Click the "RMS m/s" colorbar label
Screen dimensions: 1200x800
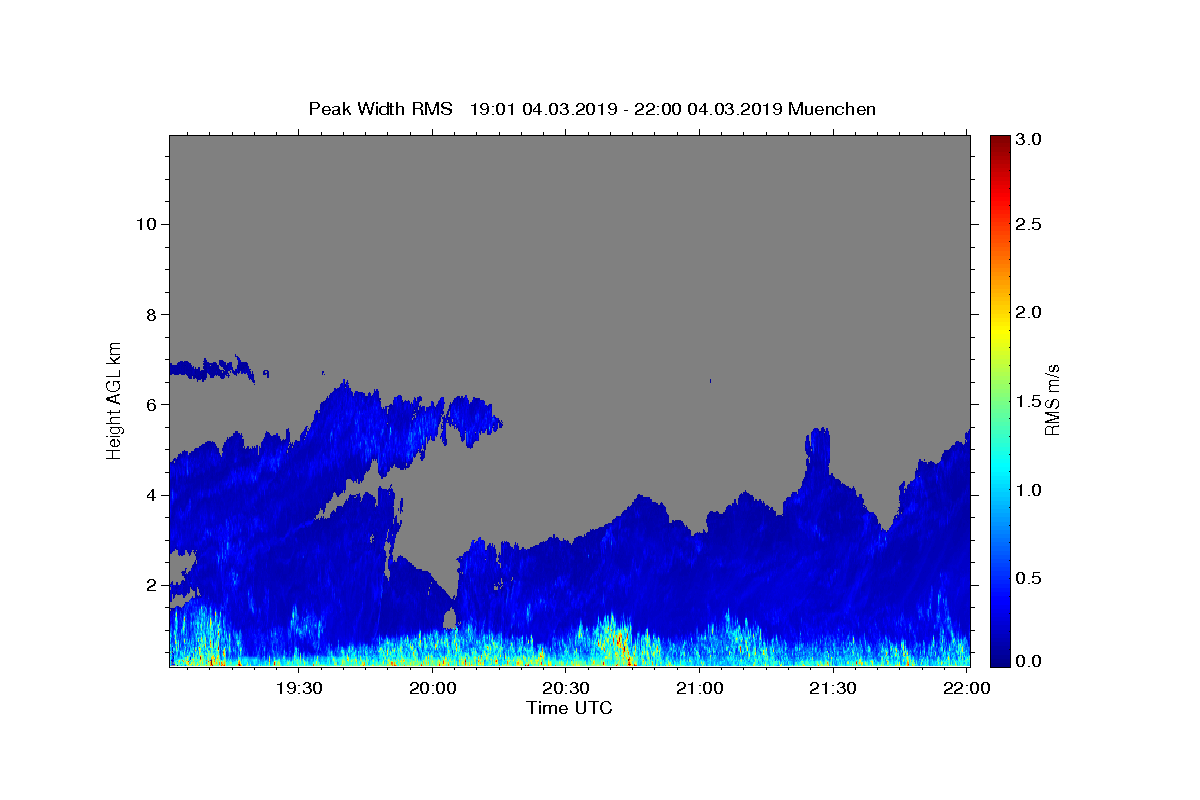tap(1052, 400)
